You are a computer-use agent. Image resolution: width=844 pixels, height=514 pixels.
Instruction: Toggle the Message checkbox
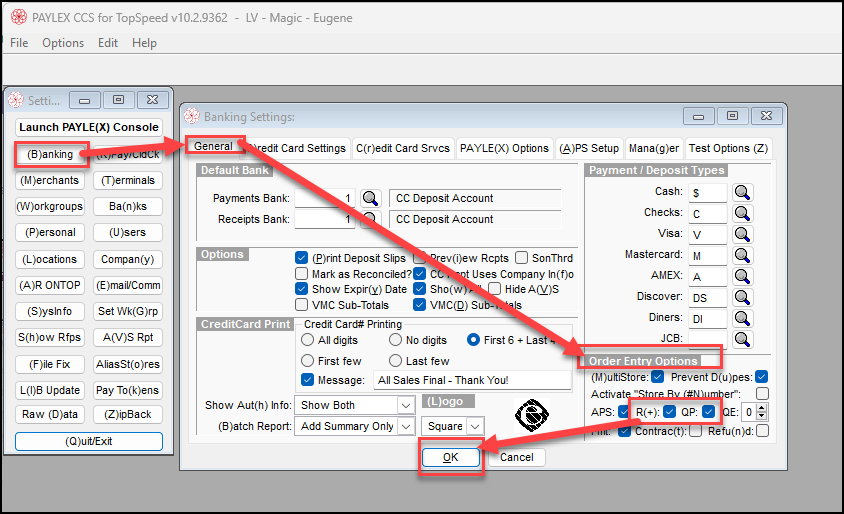(307, 379)
